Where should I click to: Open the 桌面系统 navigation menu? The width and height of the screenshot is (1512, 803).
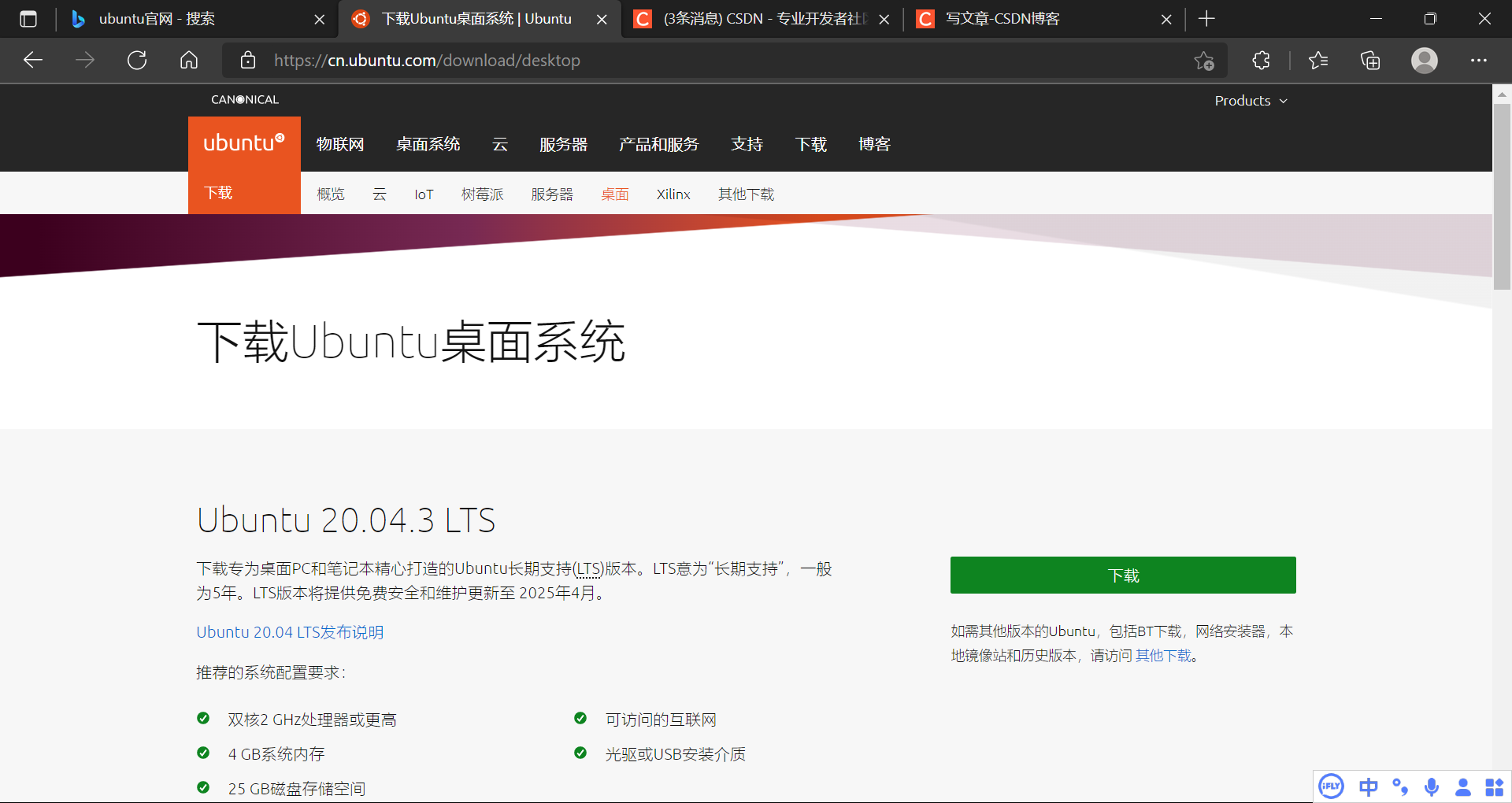click(x=428, y=144)
